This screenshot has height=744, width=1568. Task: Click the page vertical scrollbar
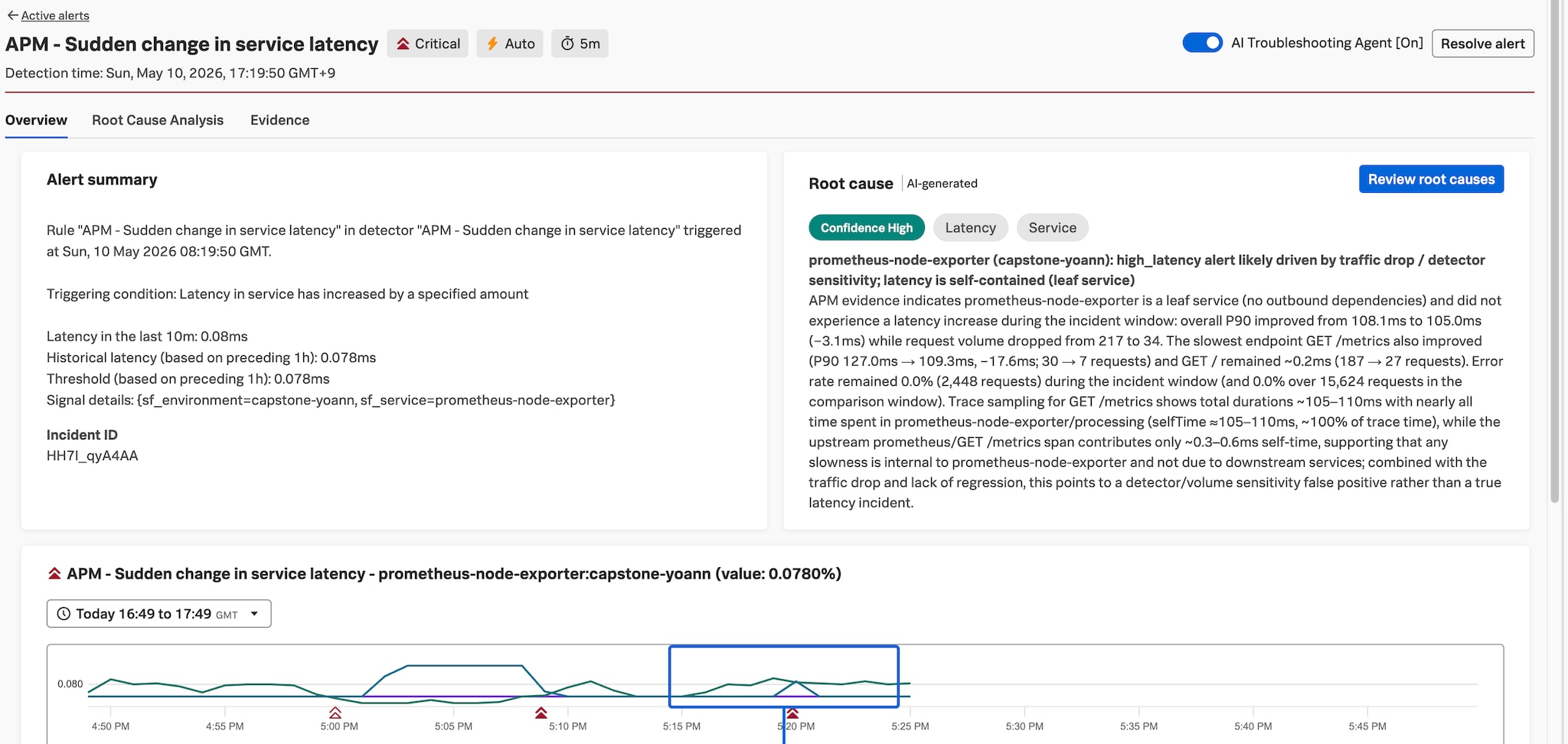coord(1554,253)
